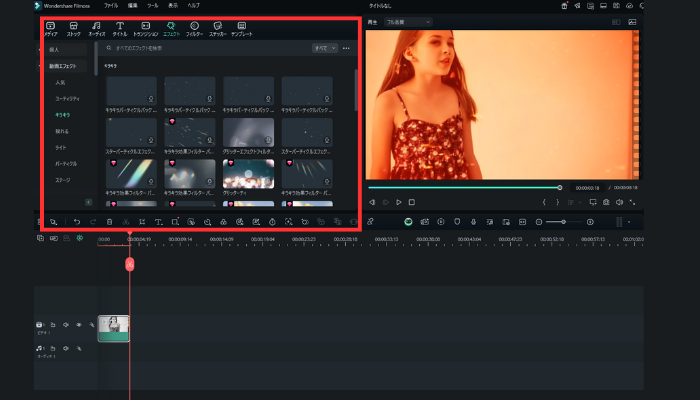Image resolution: width=700 pixels, height=400 pixels.
Task: Select the キラキラ effects category
Action: click(62, 115)
